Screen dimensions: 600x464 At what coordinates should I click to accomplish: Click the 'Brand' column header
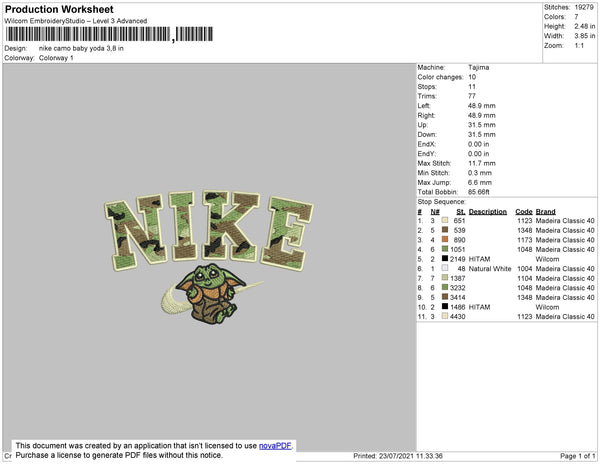coord(545,212)
